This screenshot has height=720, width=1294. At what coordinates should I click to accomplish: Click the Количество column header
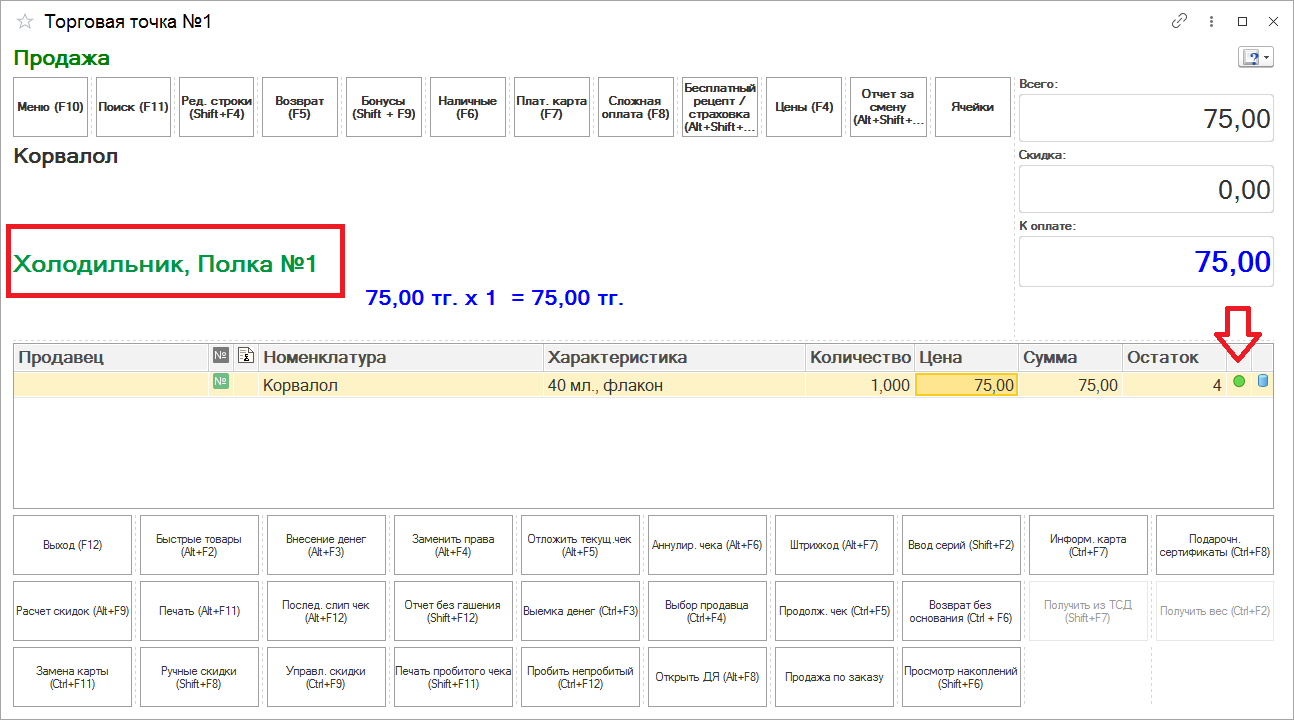859,357
